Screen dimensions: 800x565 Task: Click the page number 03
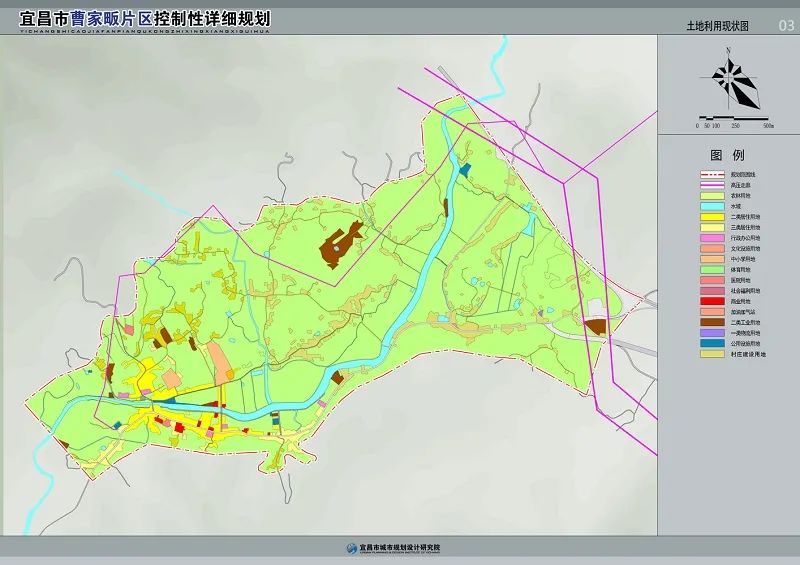[785, 25]
